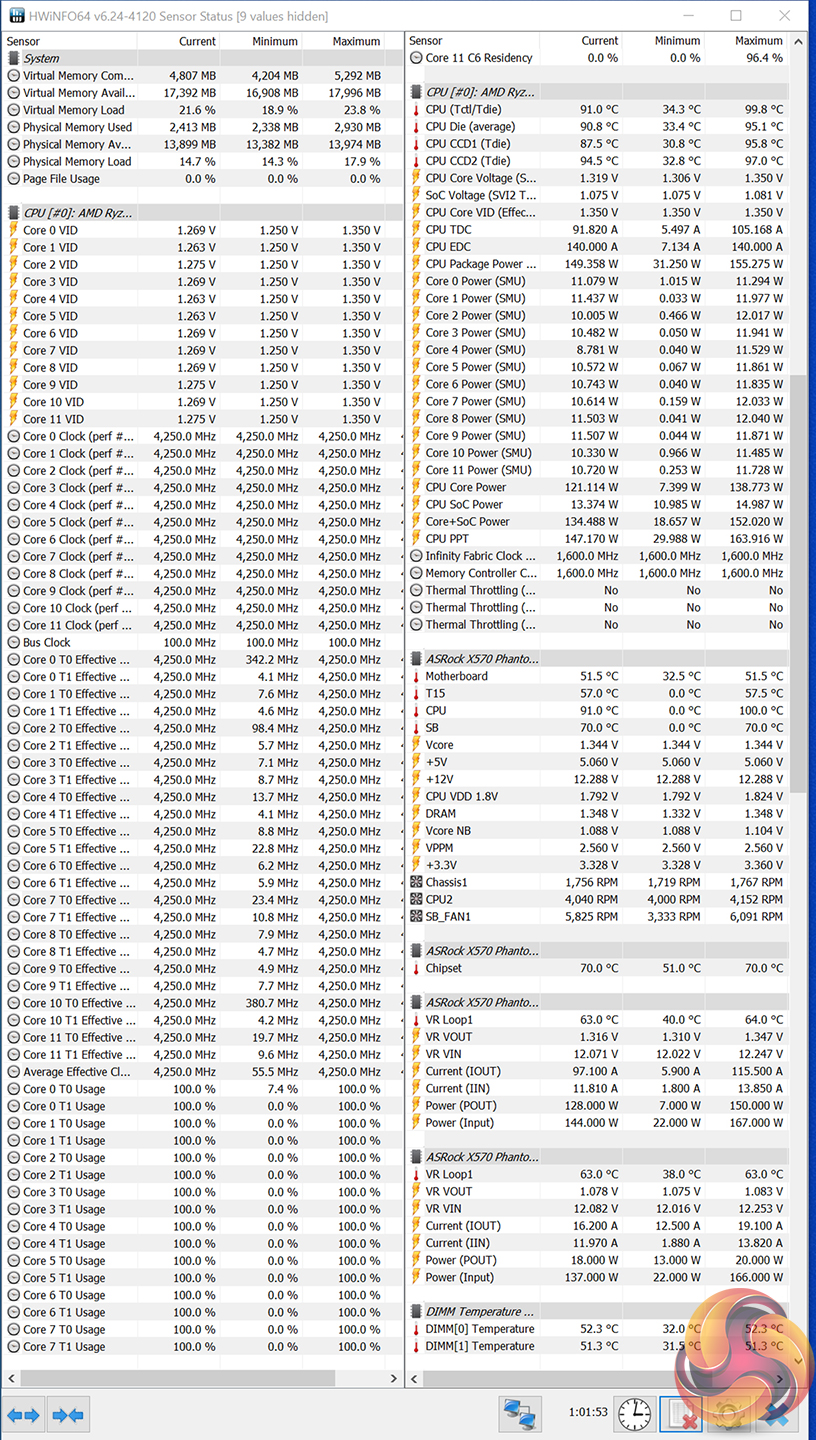The image size is (816, 1440).
Task: Click the vertical scrollbar up arrow
Action: pyautogui.click(x=797, y=41)
